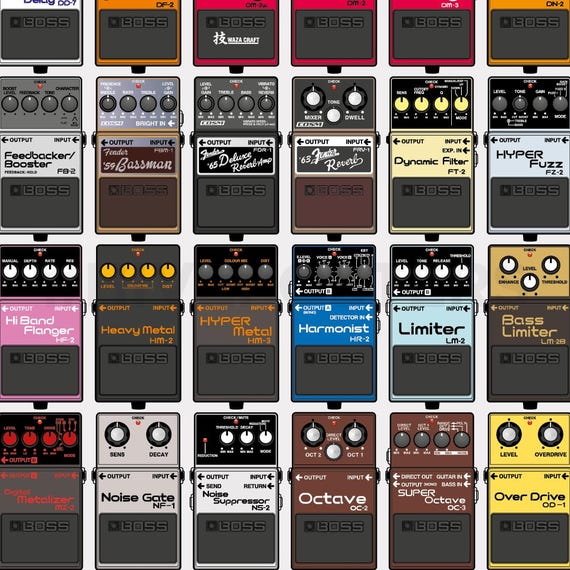Click the OUTPUT arrow on Over Drive OD-1
Viewport: 570px width, 570px height.
coord(494,476)
